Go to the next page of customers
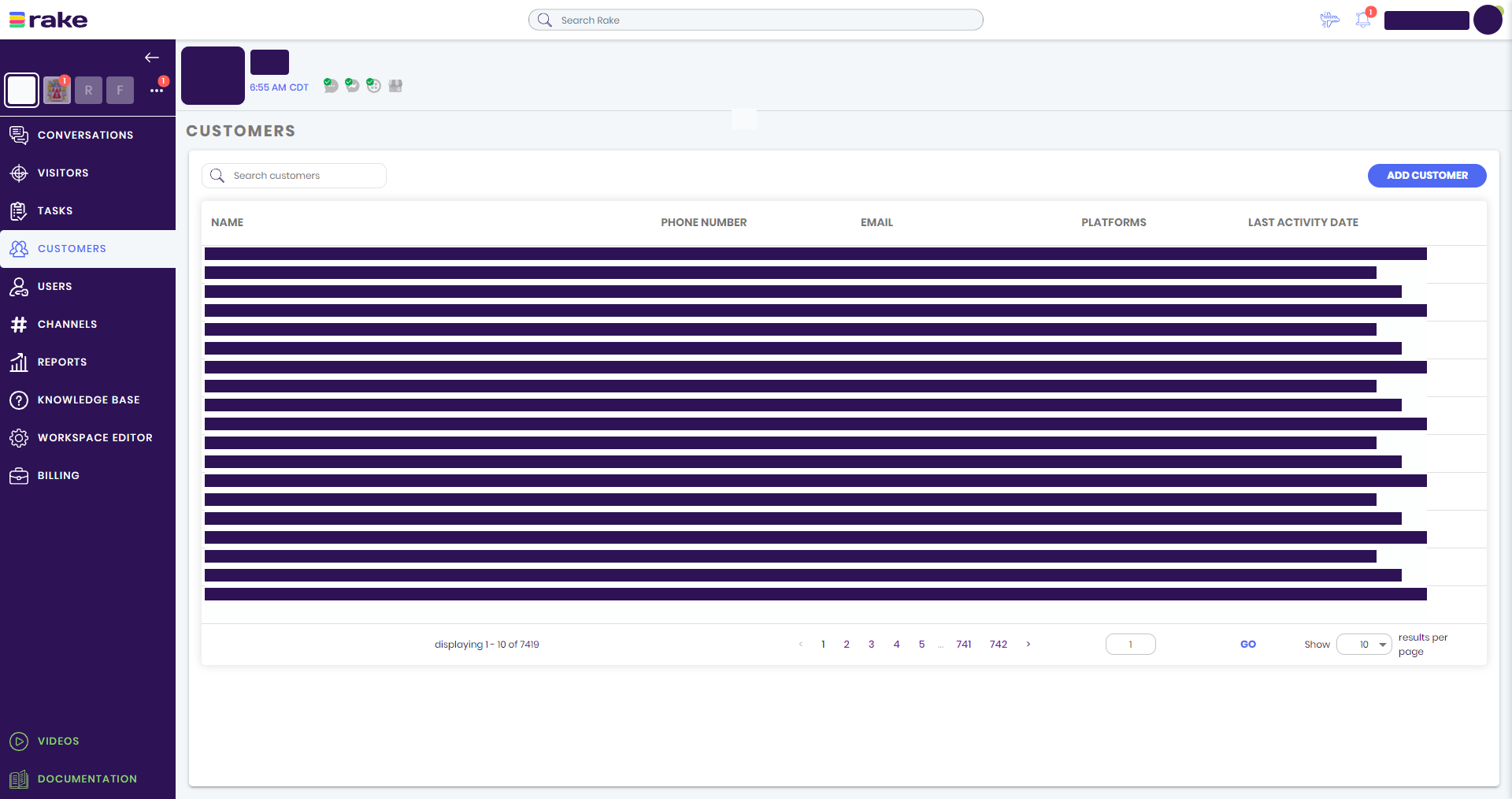The height and width of the screenshot is (799, 1512). pos(1028,645)
